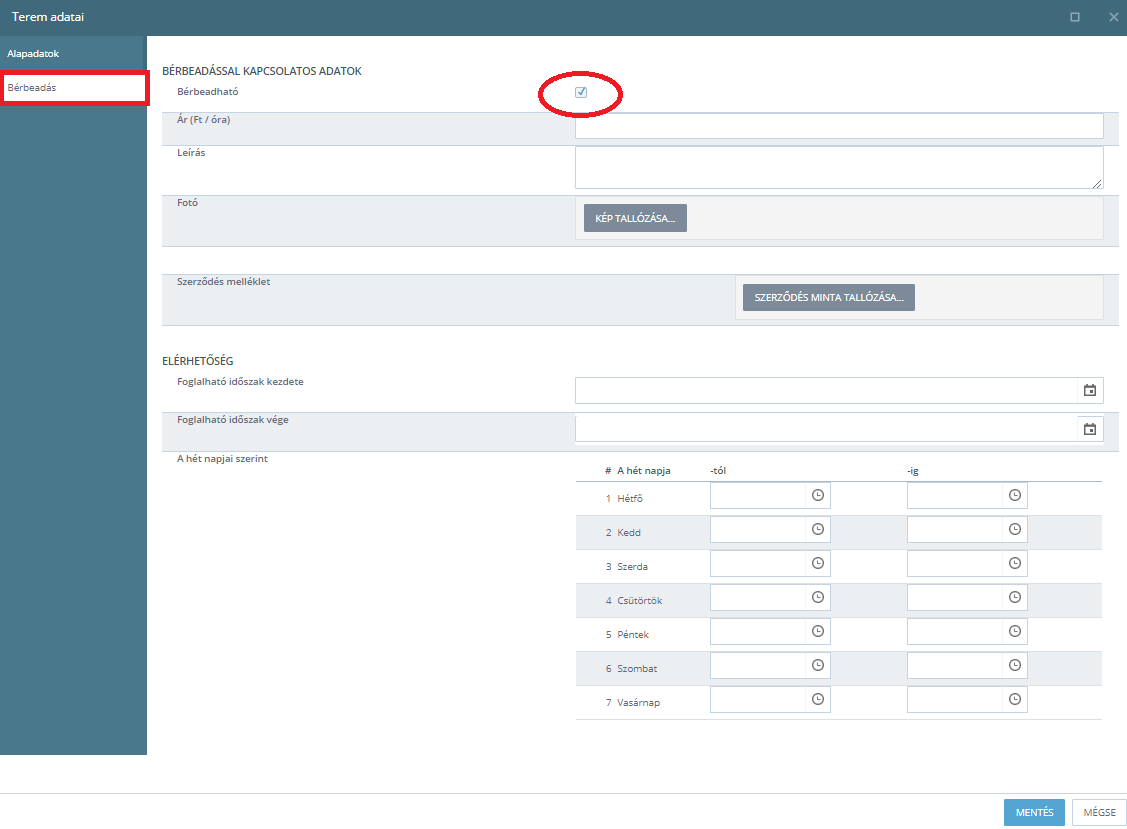Viewport: 1127px width, 829px height.
Task: Click the 'Szerződés melléklet' label
Action: click(224, 282)
